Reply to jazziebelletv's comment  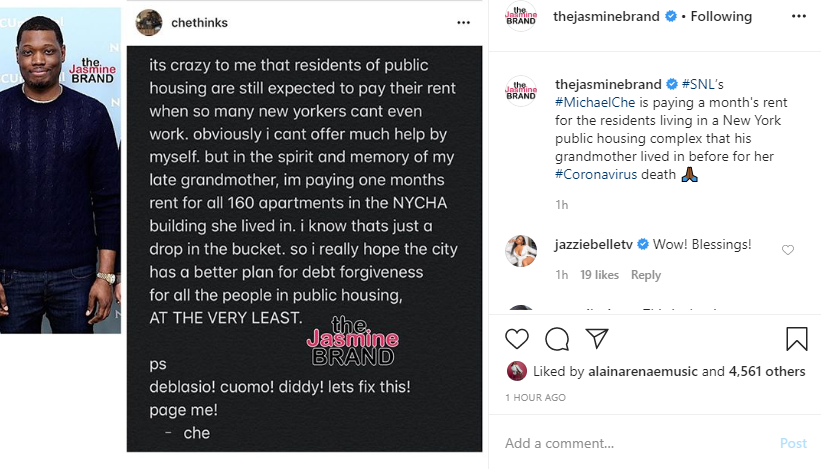coord(646,275)
